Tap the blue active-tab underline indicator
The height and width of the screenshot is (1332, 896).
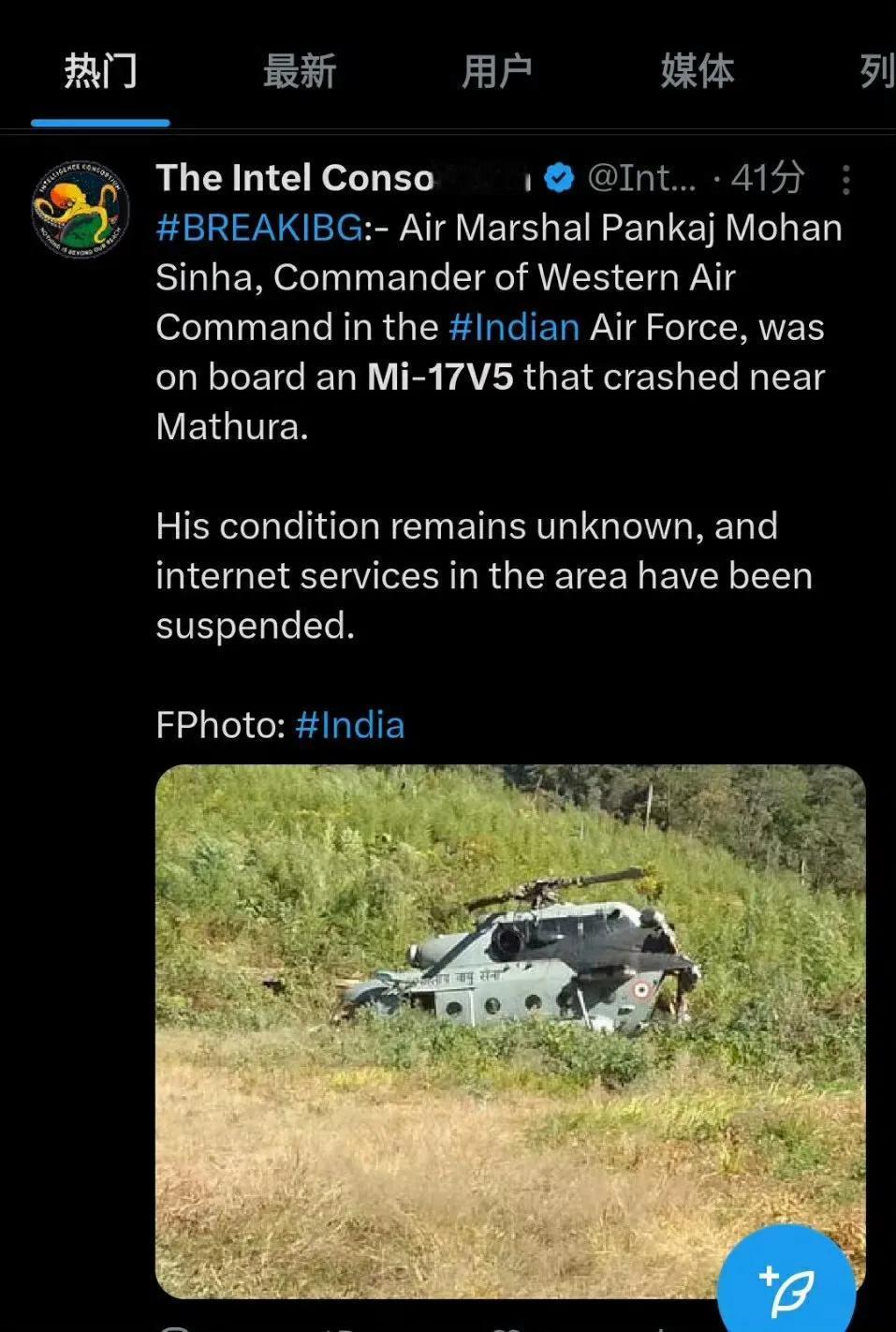coord(100,123)
